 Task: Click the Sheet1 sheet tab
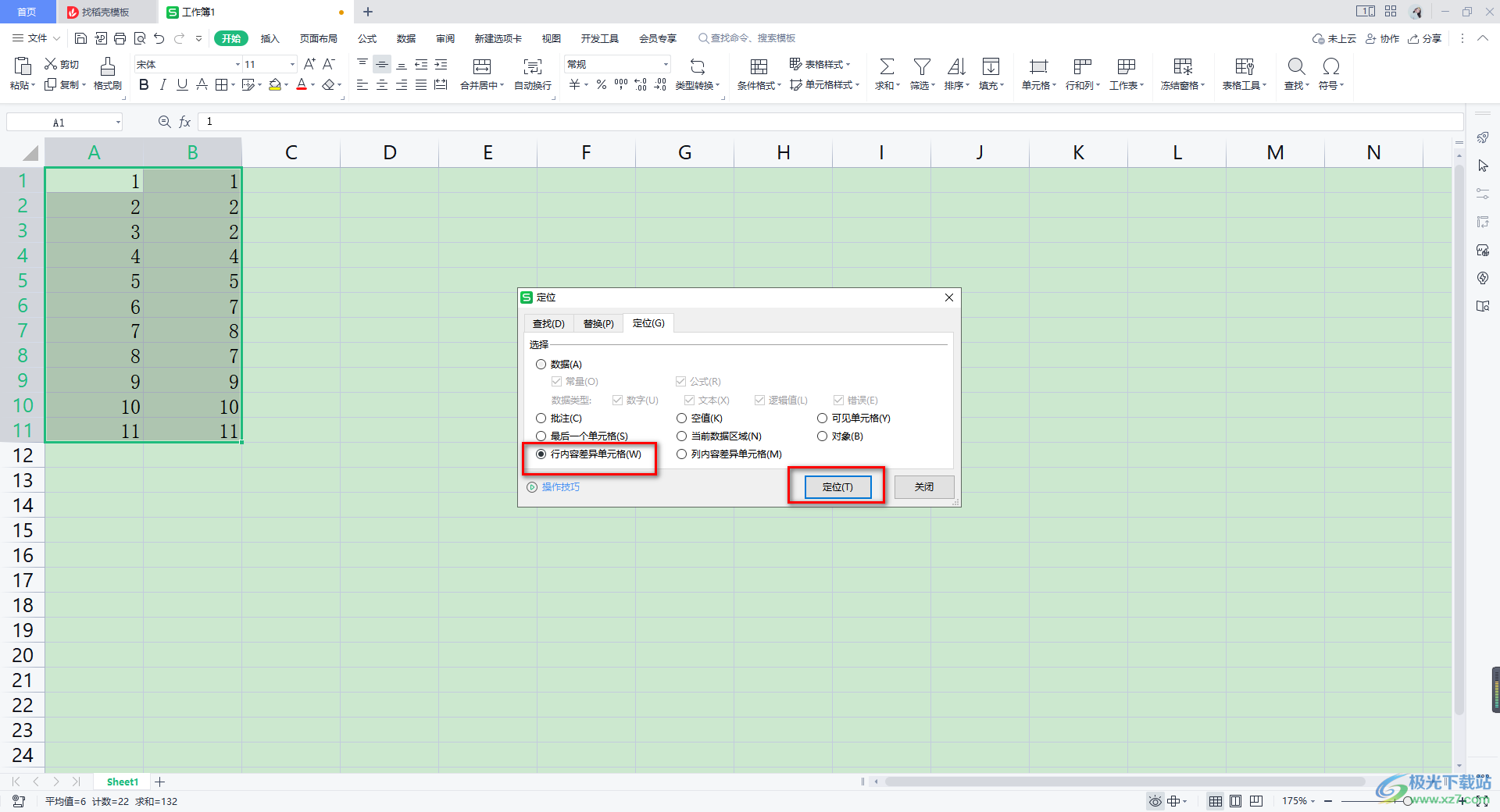123,782
